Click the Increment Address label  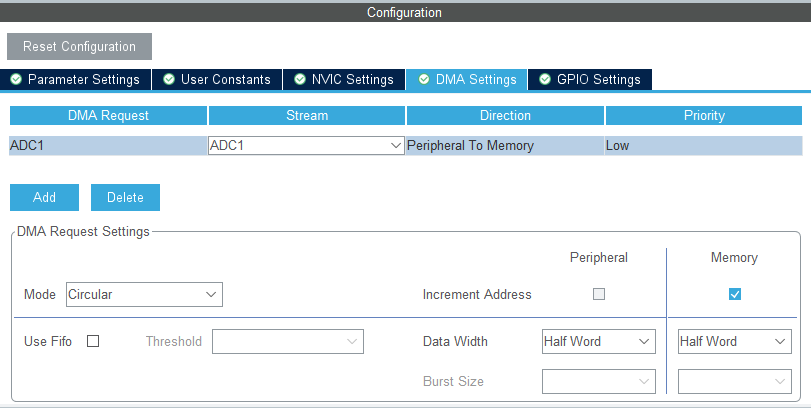point(477,294)
